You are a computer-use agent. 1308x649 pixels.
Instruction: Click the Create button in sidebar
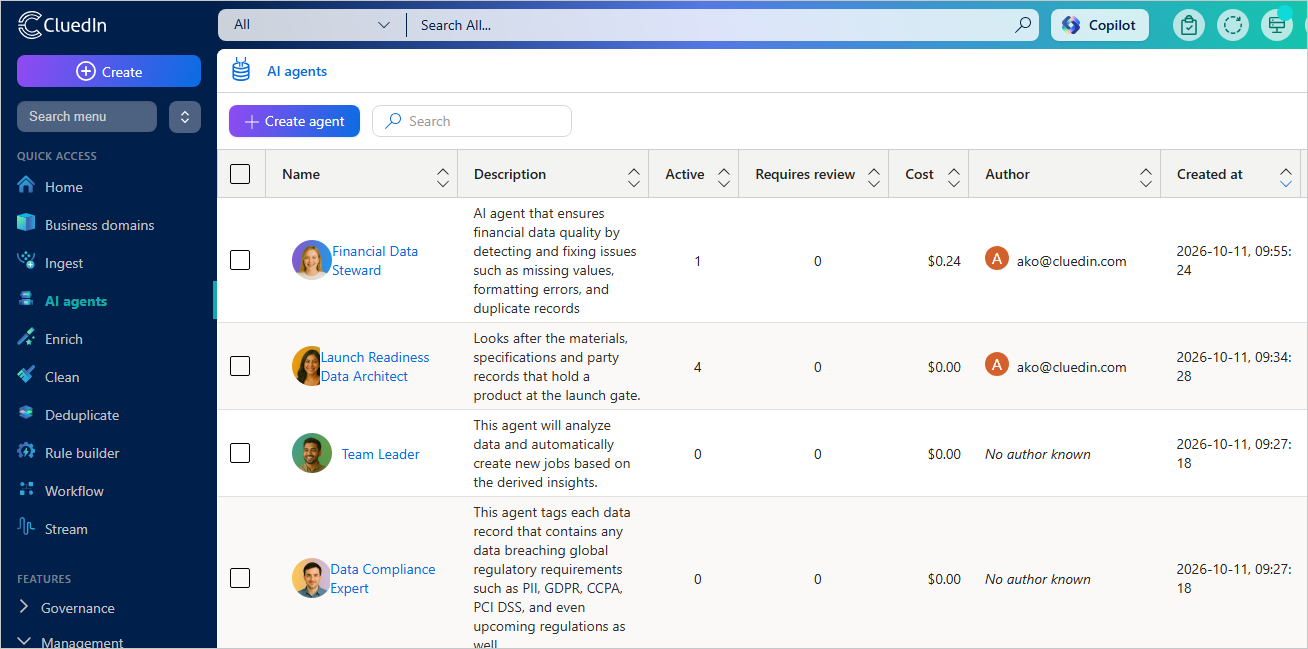[109, 71]
